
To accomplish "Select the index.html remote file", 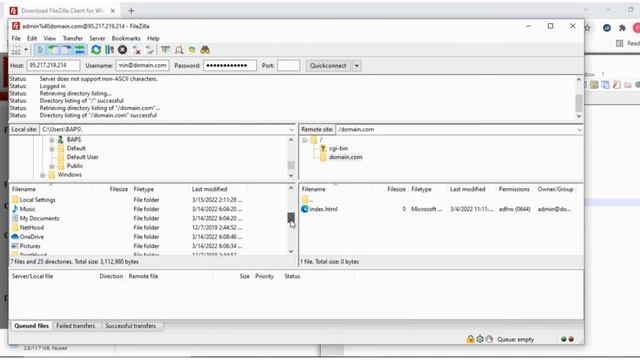I will [441, 209].
